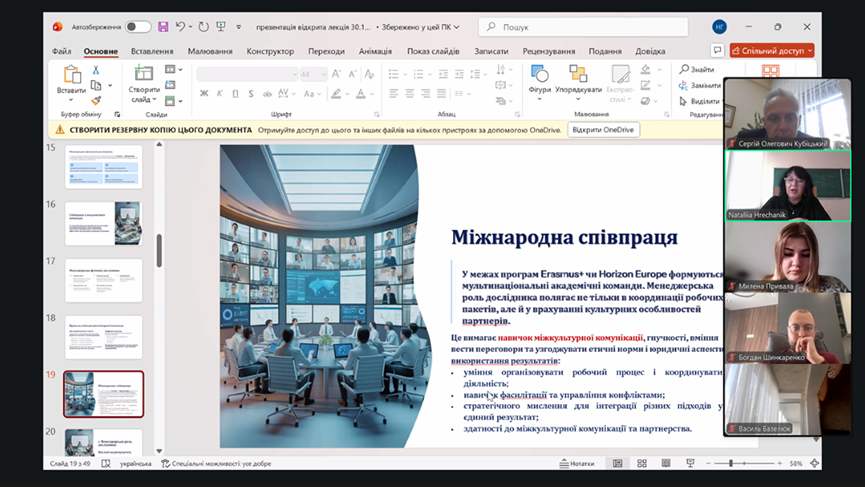Image resolution: width=865 pixels, height=487 pixels.
Task: Click the Format Painter brush icon
Action: [x=96, y=100]
